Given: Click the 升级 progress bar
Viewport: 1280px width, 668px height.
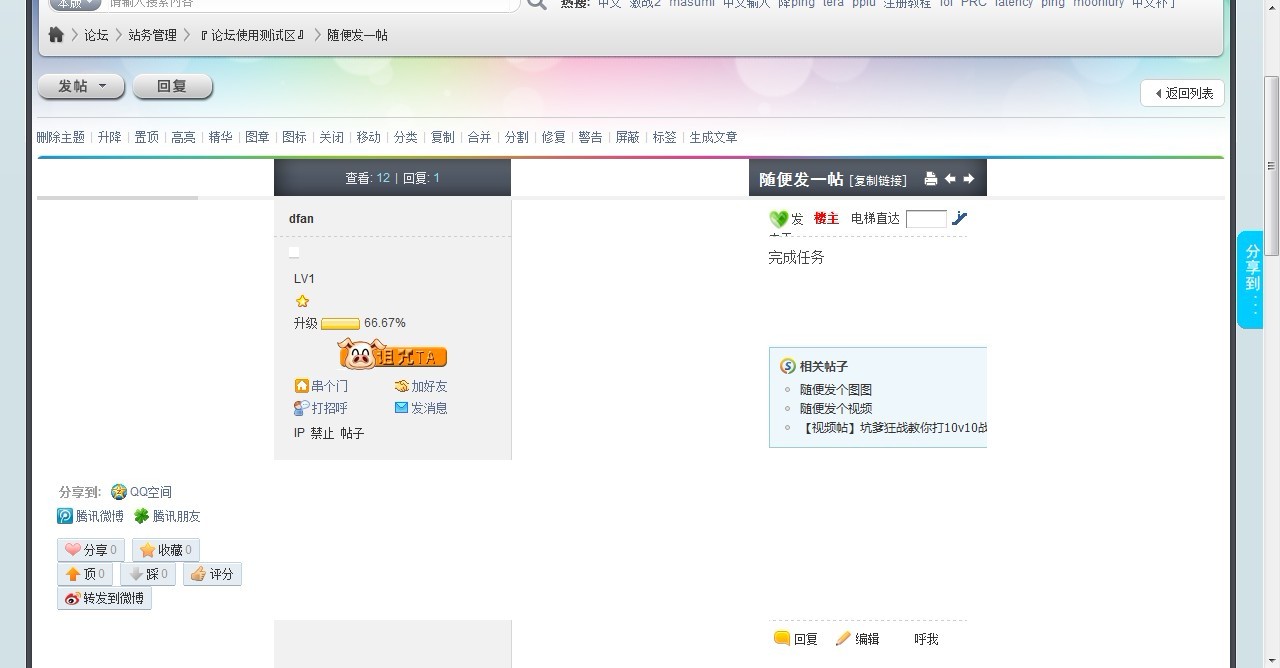Looking at the screenshot, I should (340, 324).
